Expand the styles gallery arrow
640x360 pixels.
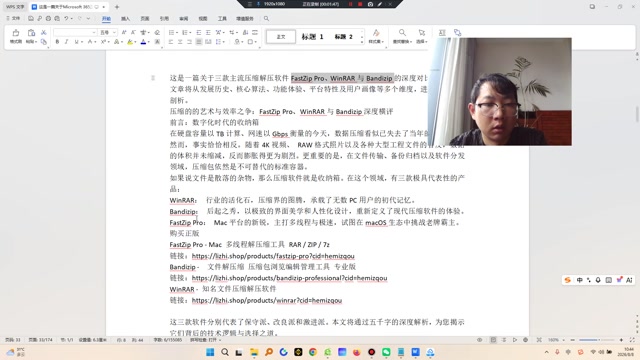pyautogui.click(x=362, y=42)
